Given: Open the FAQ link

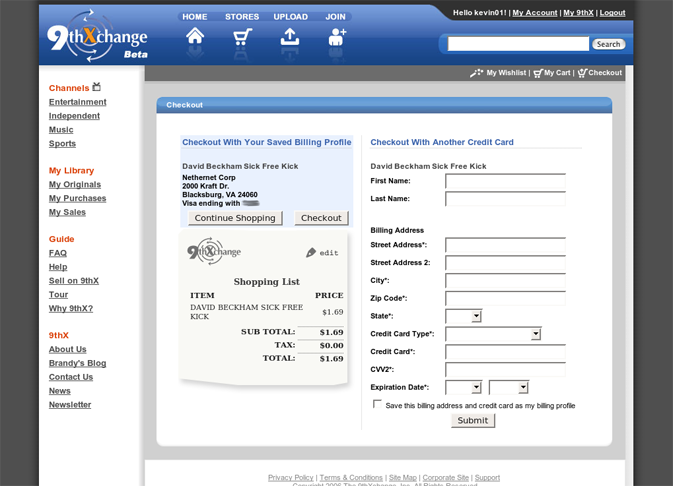Looking at the screenshot, I should tap(58, 253).
